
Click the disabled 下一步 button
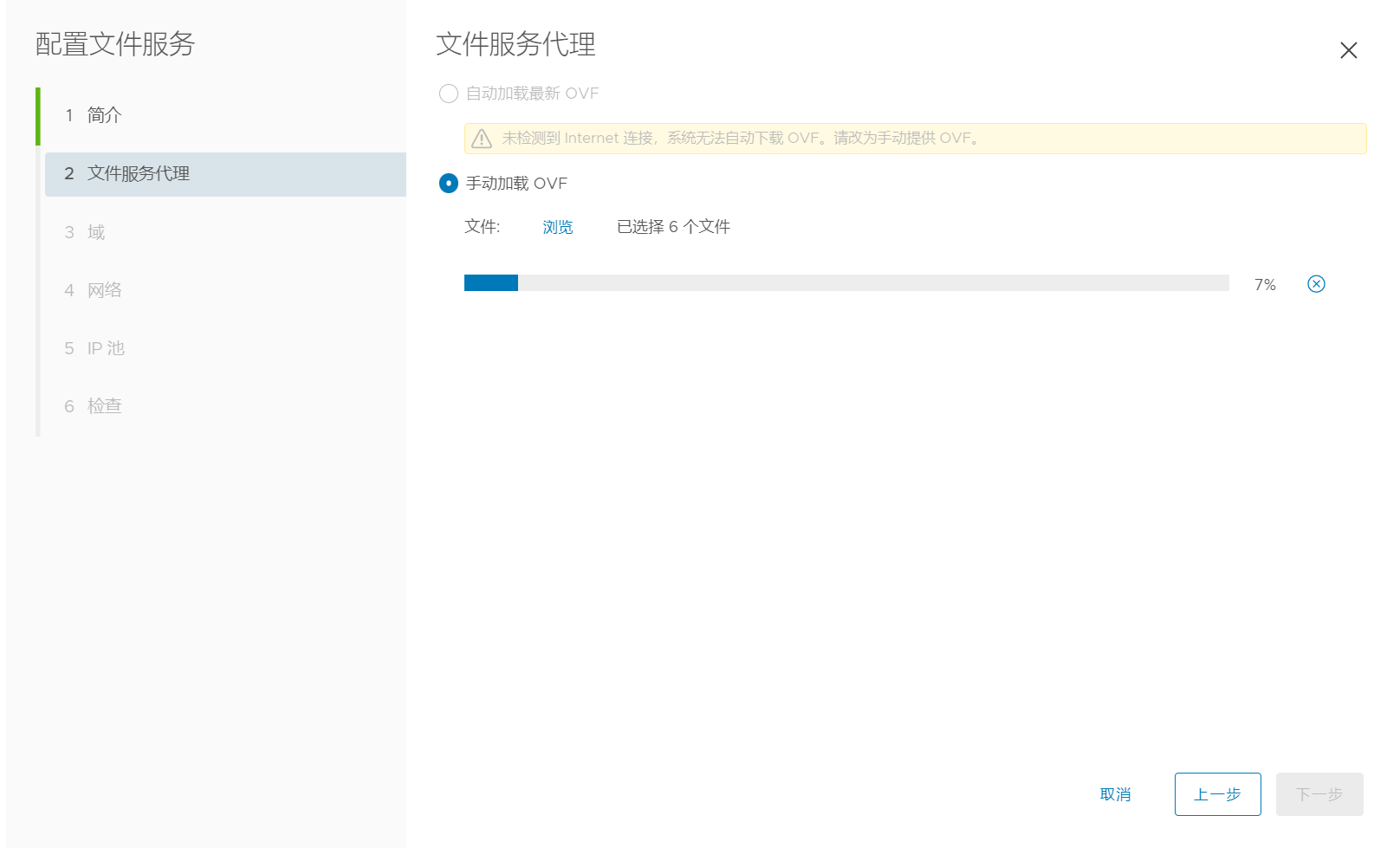(x=1319, y=794)
